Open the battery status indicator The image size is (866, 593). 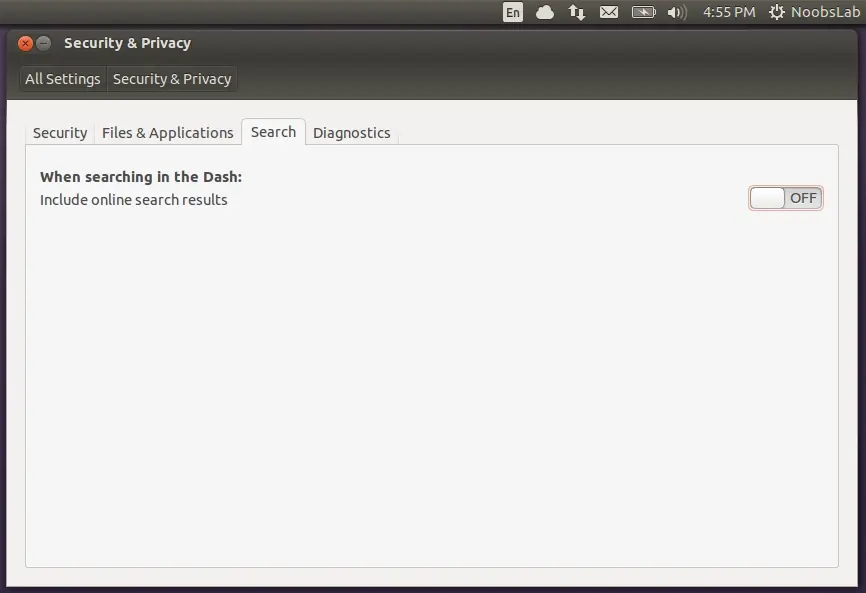coord(643,12)
